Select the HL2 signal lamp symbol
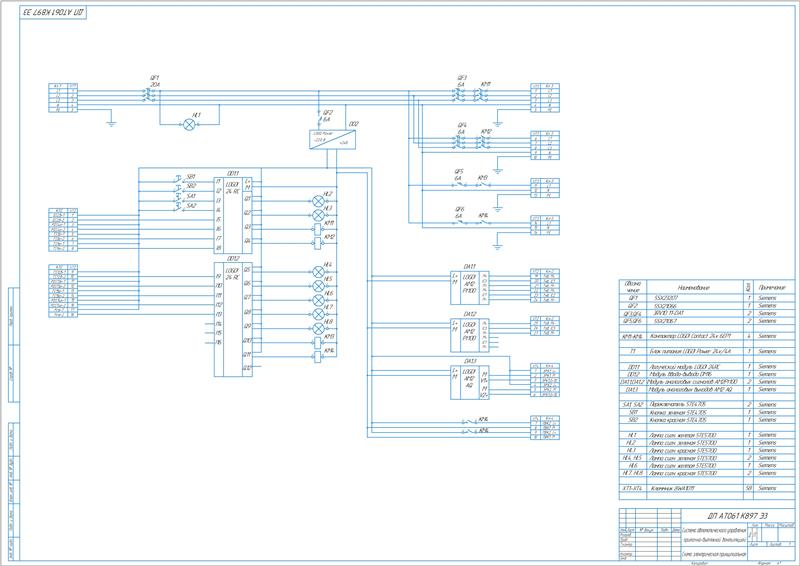Image resolution: width=800 pixels, height=566 pixels. [318, 201]
